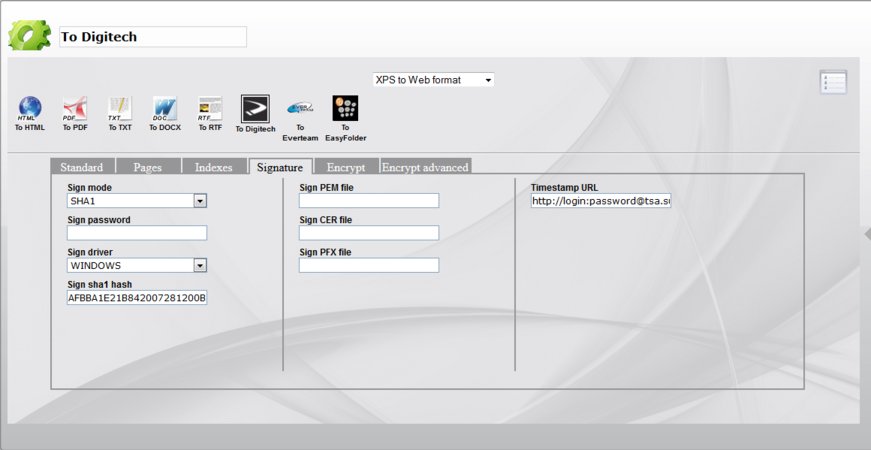The image size is (871, 450).
Task: Go to the Indexes tab
Action: tap(214, 167)
